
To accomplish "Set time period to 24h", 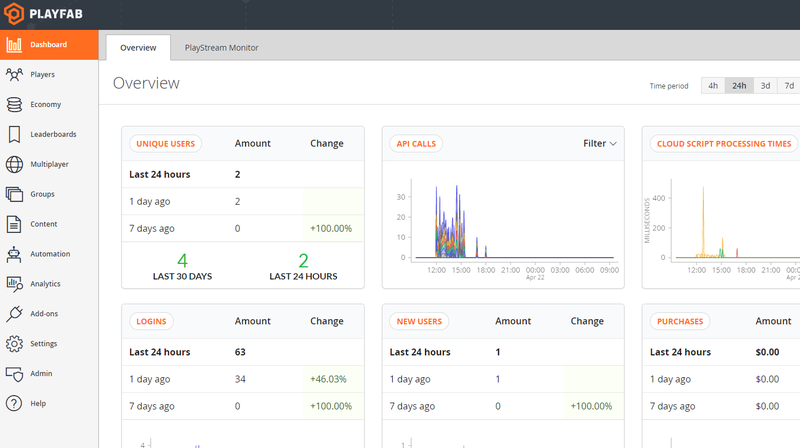I will point(739,86).
